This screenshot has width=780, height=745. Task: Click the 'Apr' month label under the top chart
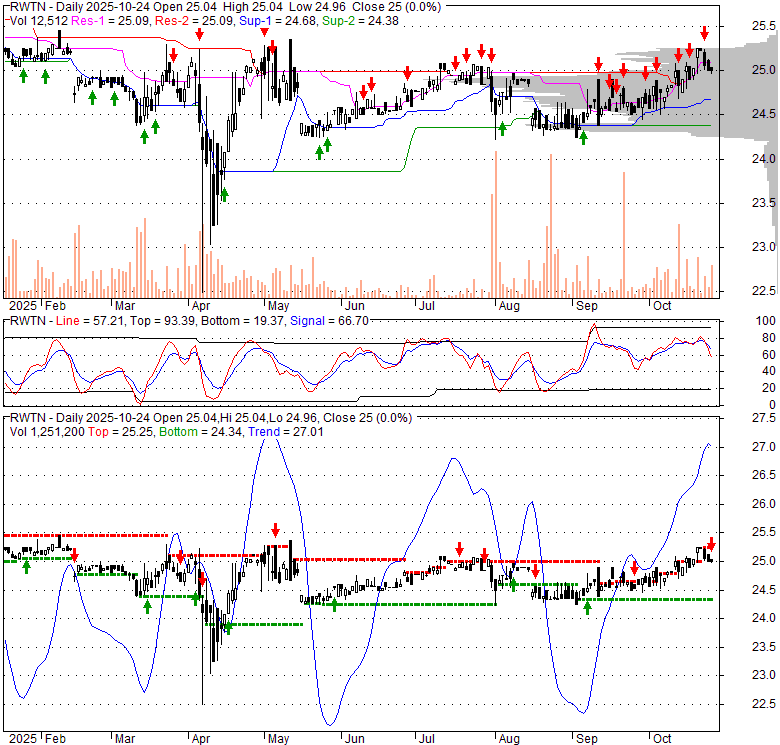[201, 306]
